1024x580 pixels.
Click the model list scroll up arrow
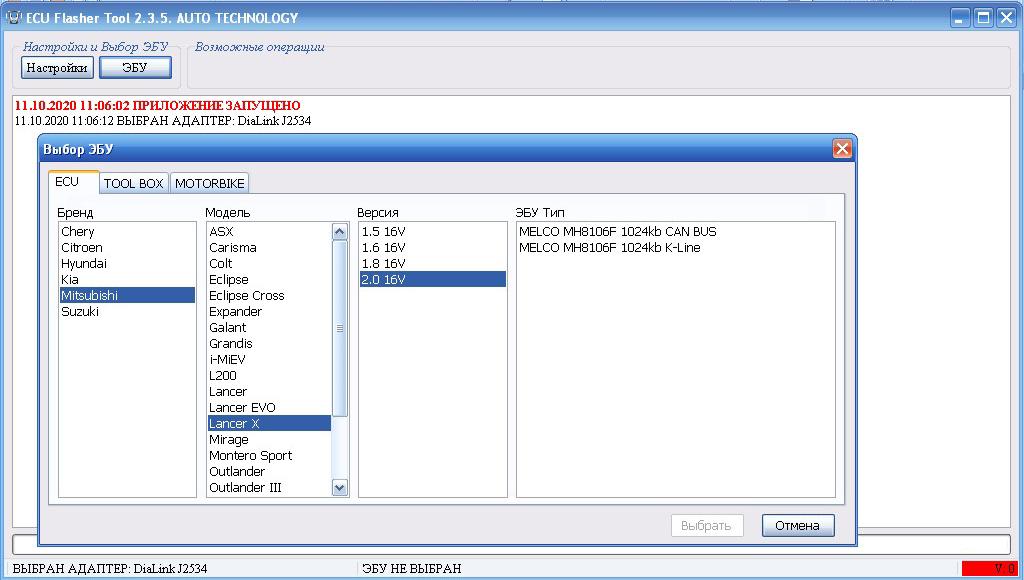click(340, 232)
